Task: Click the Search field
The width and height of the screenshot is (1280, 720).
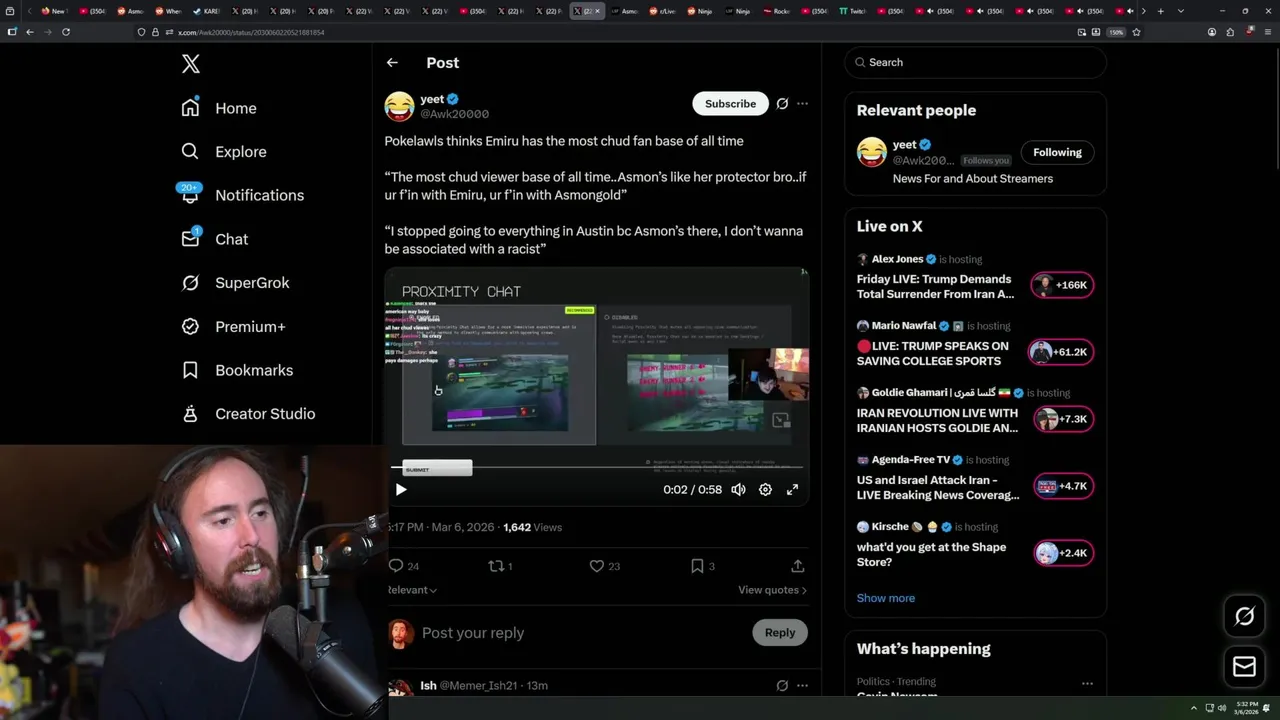Action: click(x=975, y=62)
